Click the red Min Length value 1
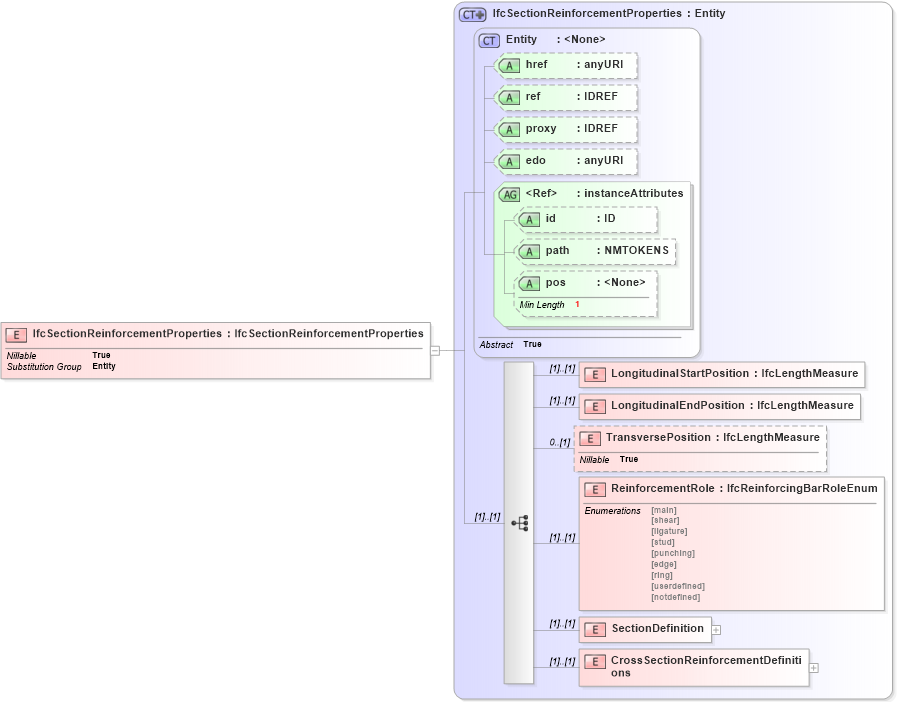 pos(577,304)
